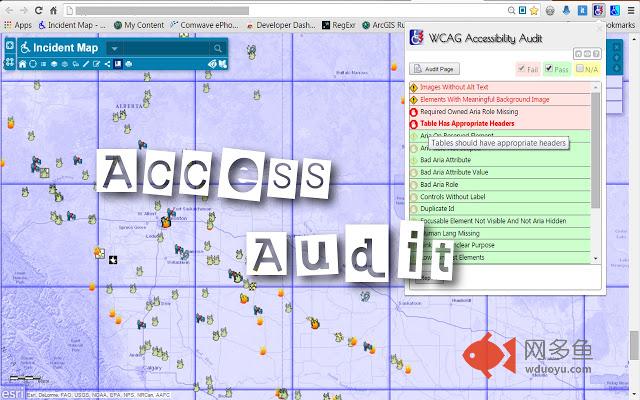The width and height of the screenshot is (640, 400).
Task: Click the highlighted bookmark icon in map toolbar
Action: [x=118, y=64]
